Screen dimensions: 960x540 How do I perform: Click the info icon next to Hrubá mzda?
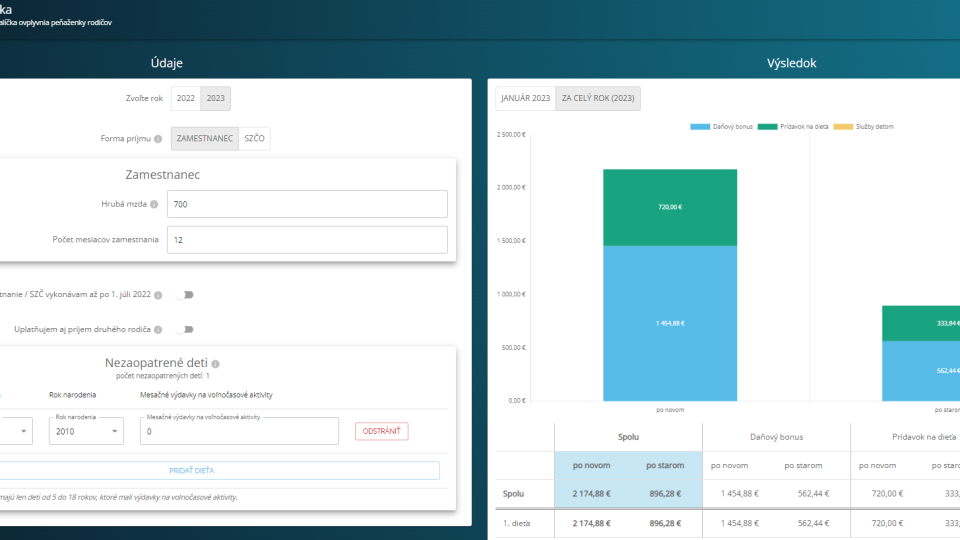coord(154,204)
